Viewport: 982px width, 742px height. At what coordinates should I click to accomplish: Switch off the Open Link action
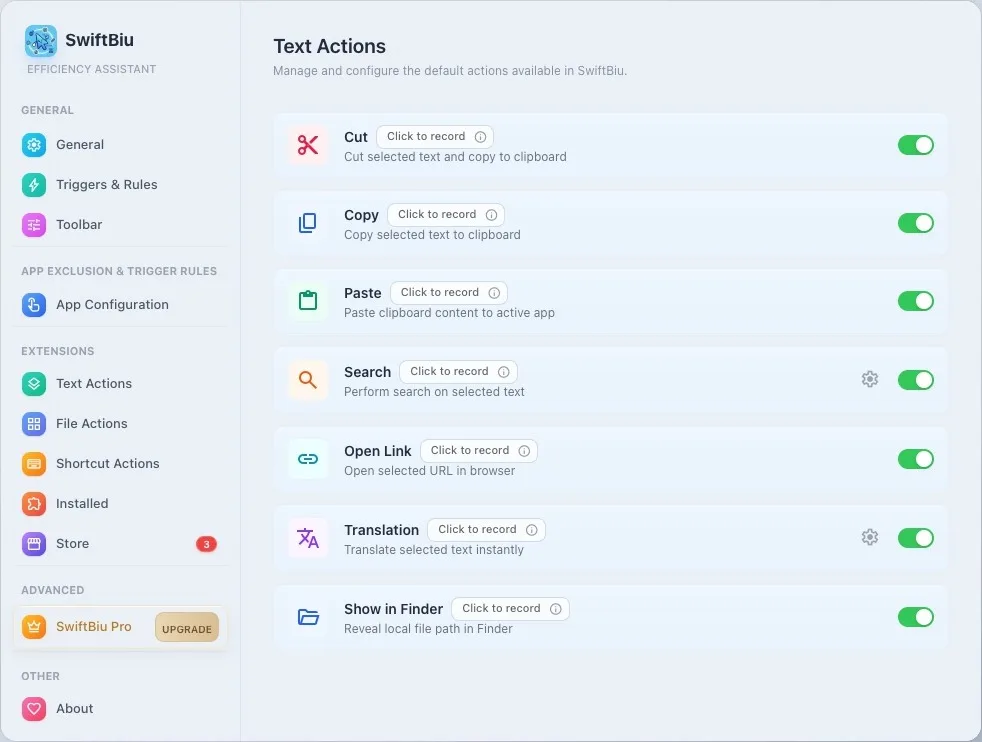tap(916, 459)
